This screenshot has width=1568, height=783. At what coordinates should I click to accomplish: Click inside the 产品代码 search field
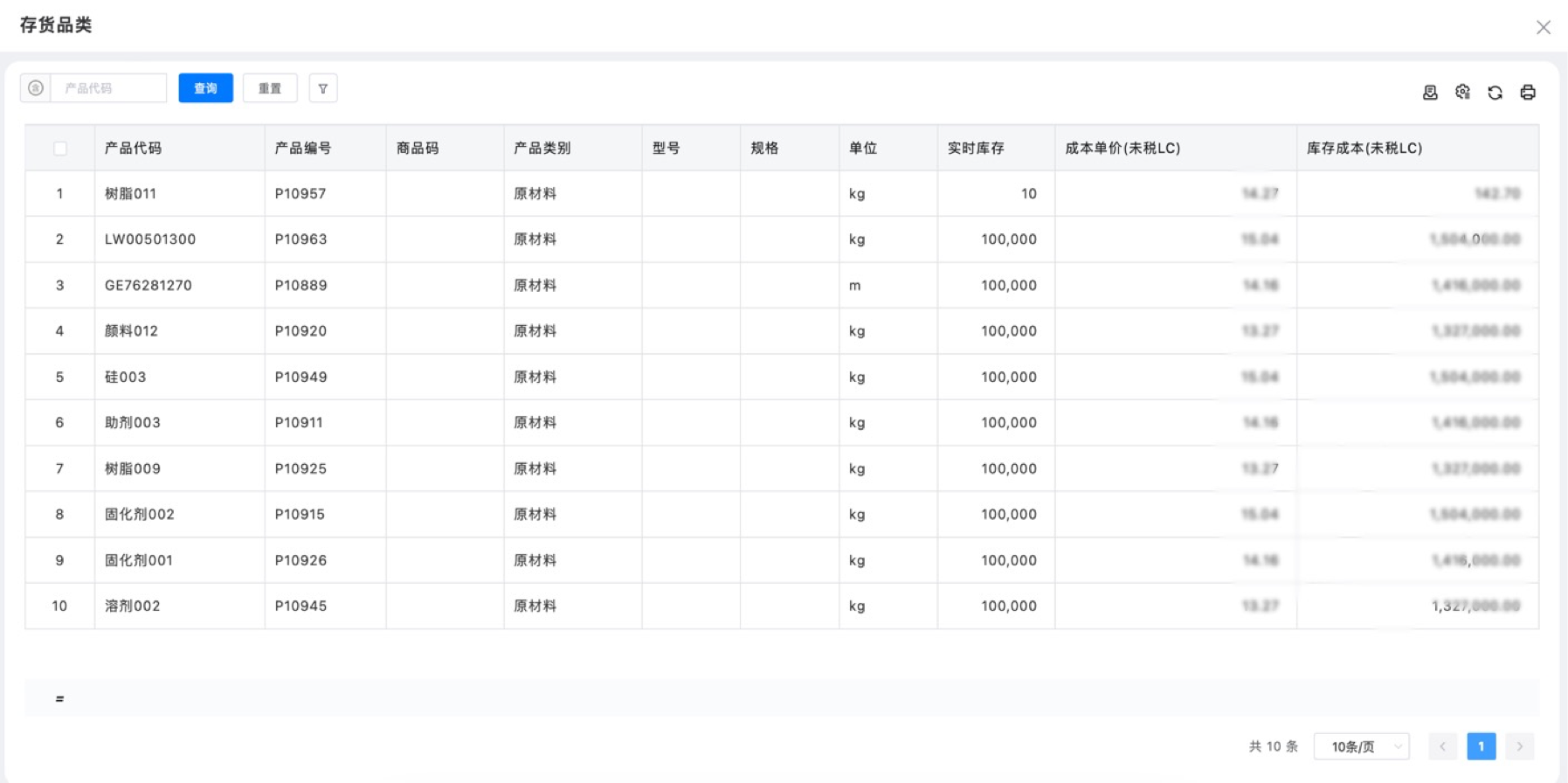click(x=108, y=88)
